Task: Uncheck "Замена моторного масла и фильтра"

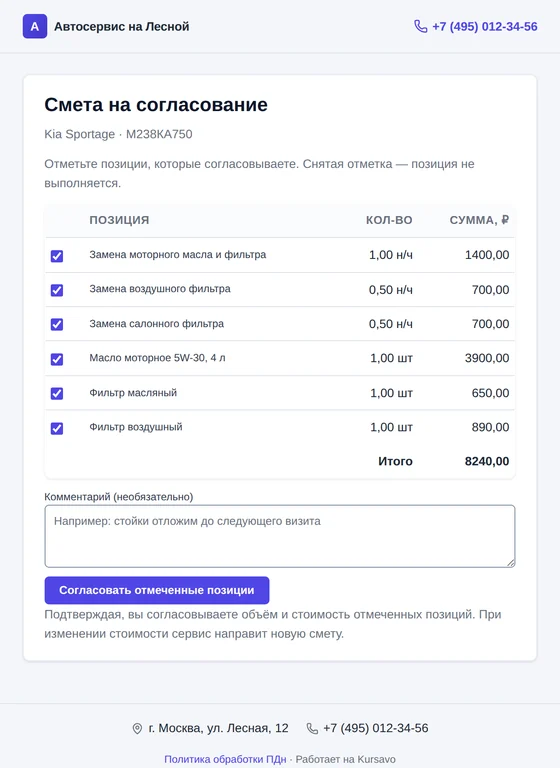Action: click(57, 256)
